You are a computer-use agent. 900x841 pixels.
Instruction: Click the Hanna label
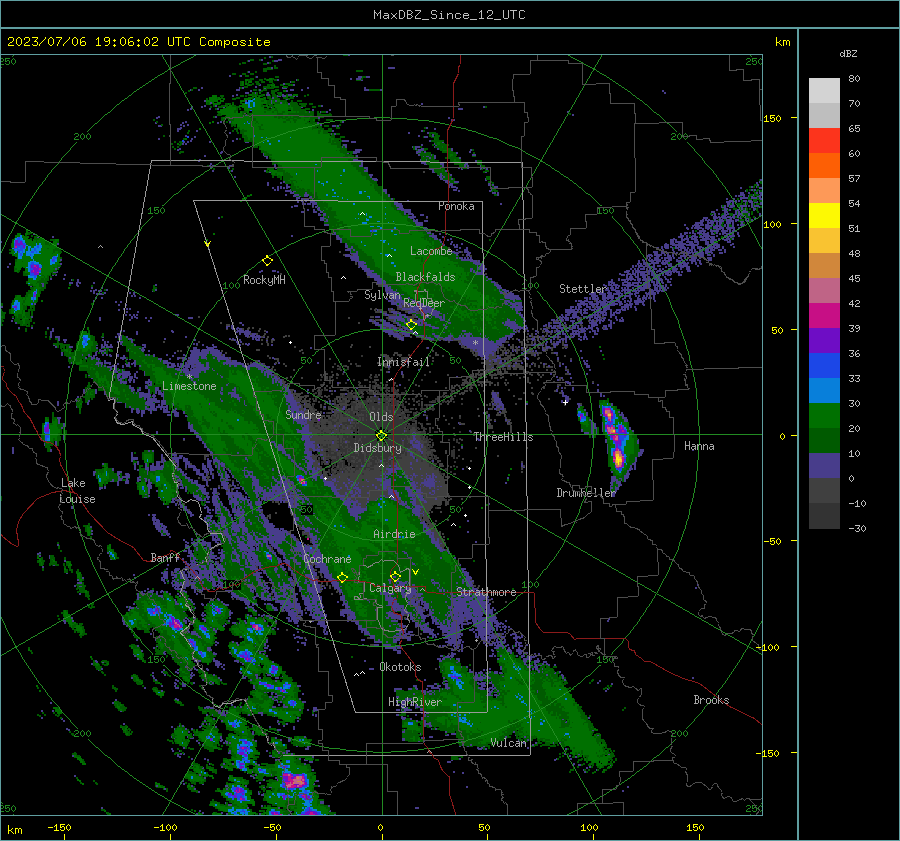[x=699, y=446]
